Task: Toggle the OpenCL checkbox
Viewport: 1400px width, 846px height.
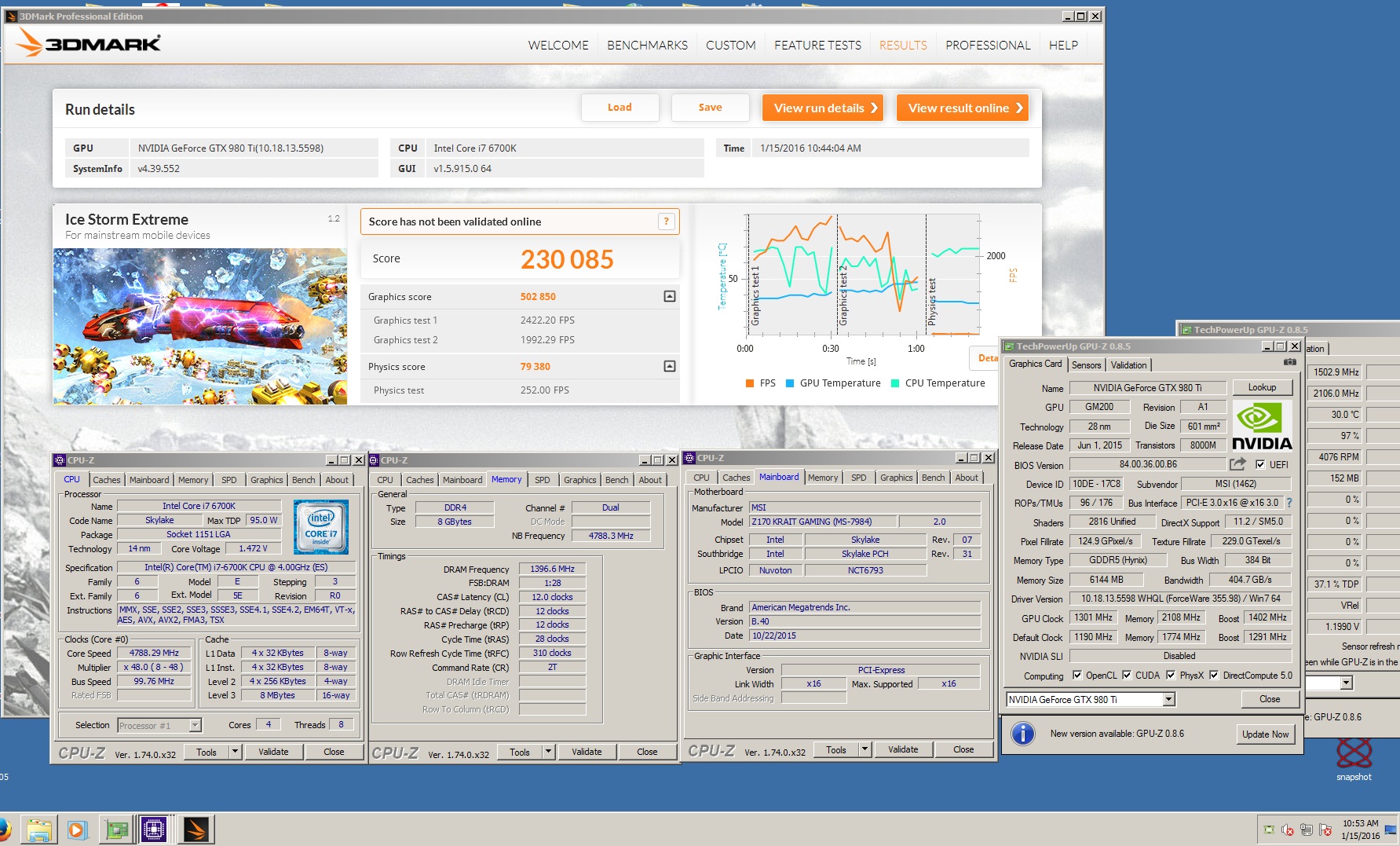Action: tap(1077, 675)
